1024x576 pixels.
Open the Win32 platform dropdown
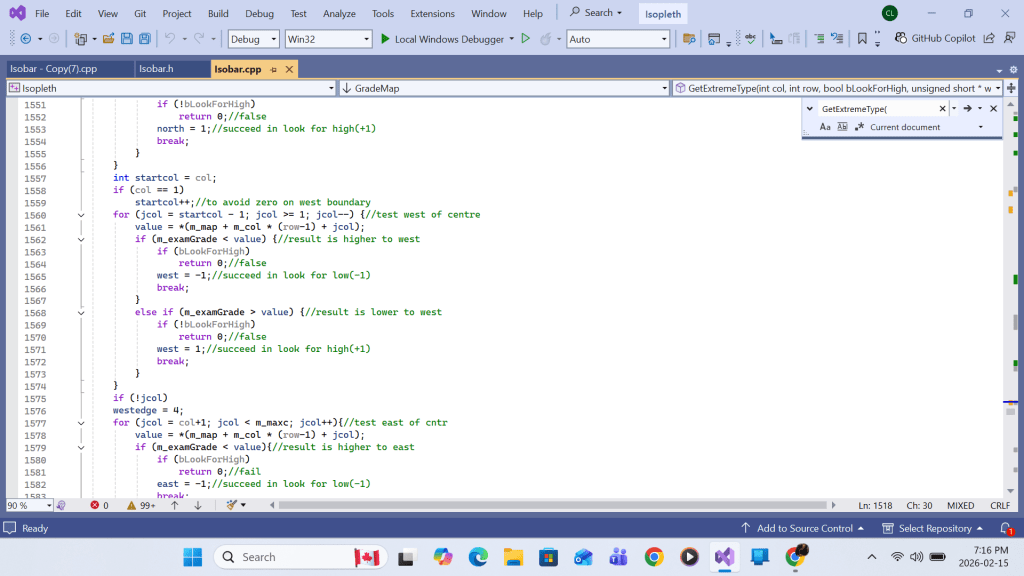(327, 39)
